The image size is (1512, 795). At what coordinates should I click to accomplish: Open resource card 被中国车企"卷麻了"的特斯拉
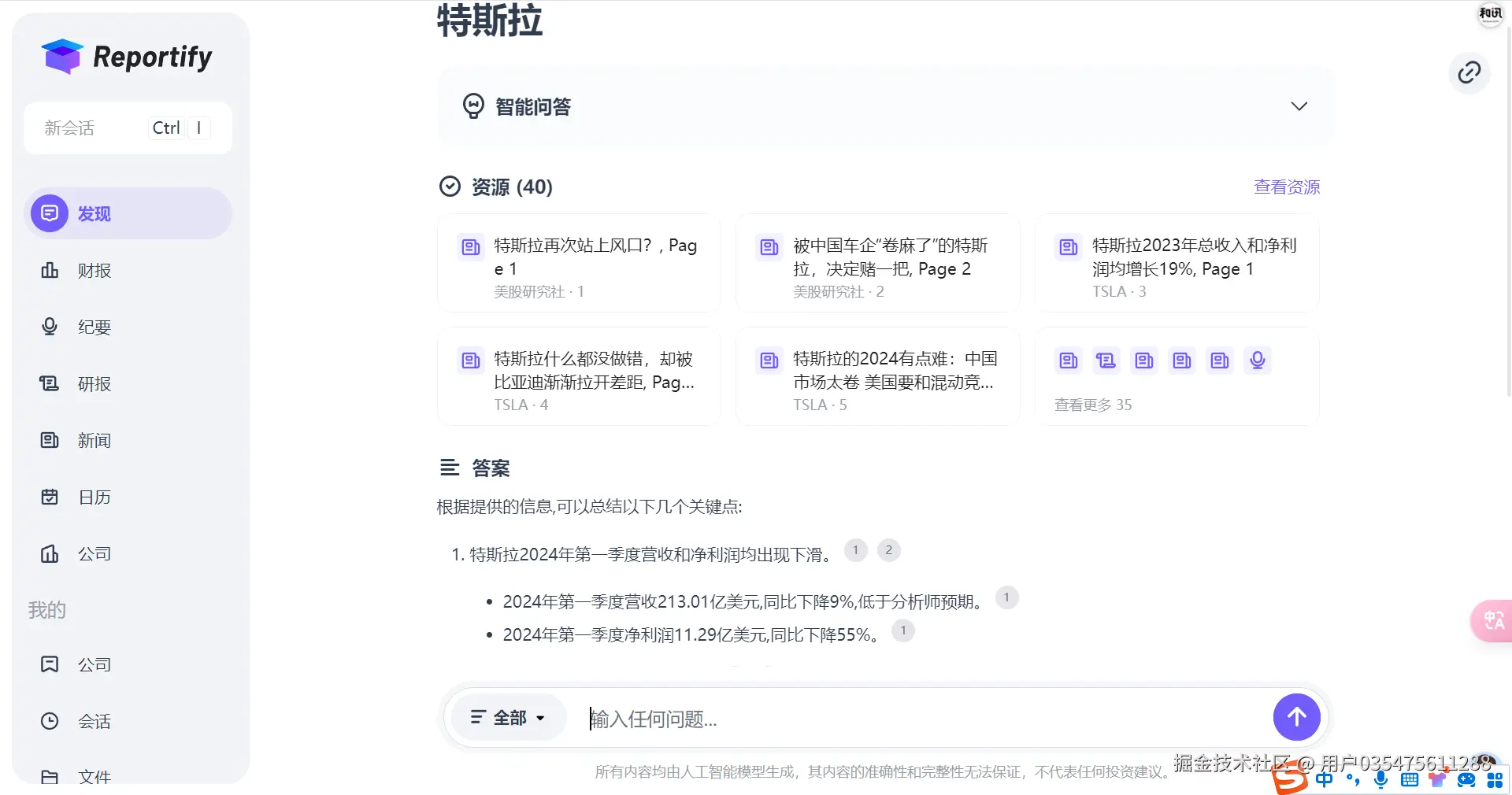(878, 264)
